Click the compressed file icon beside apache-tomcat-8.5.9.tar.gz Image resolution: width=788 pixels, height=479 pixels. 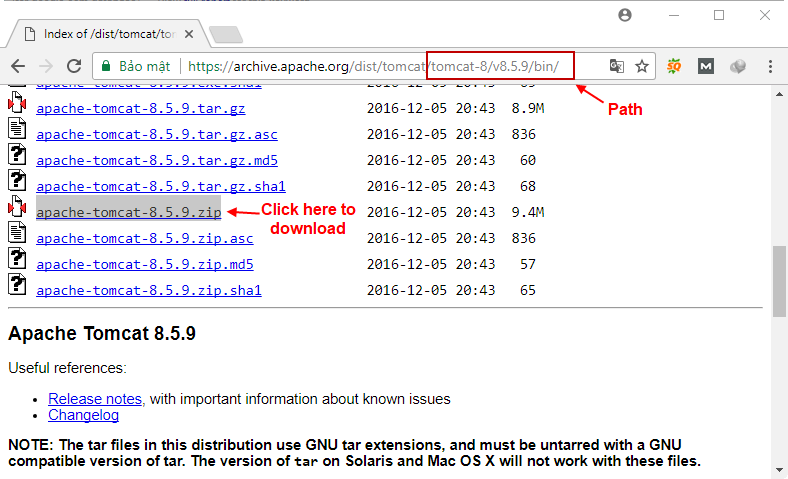[x=17, y=103]
